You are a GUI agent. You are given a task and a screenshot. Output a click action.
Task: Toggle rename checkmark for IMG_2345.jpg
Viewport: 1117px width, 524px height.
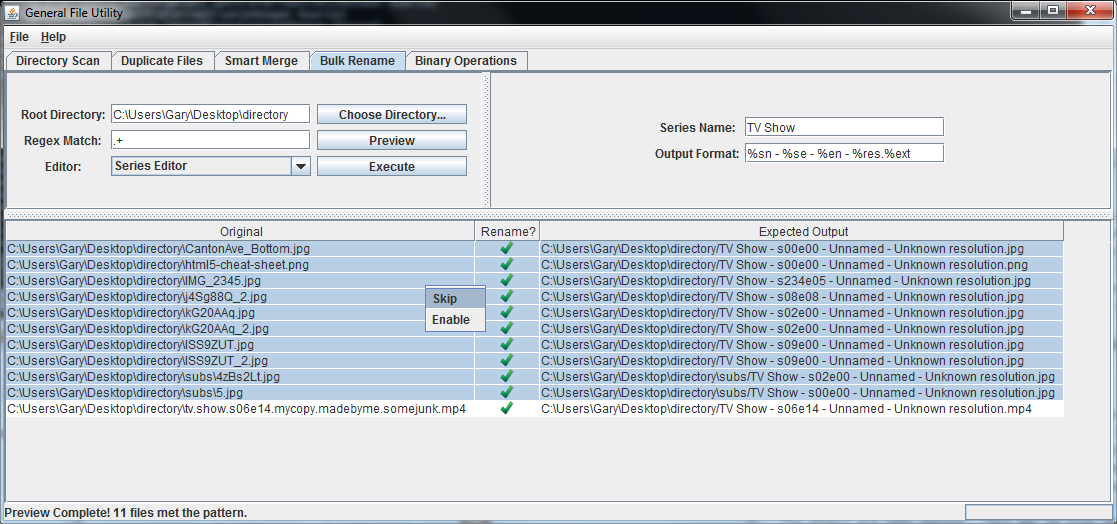[x=506, y=280]
